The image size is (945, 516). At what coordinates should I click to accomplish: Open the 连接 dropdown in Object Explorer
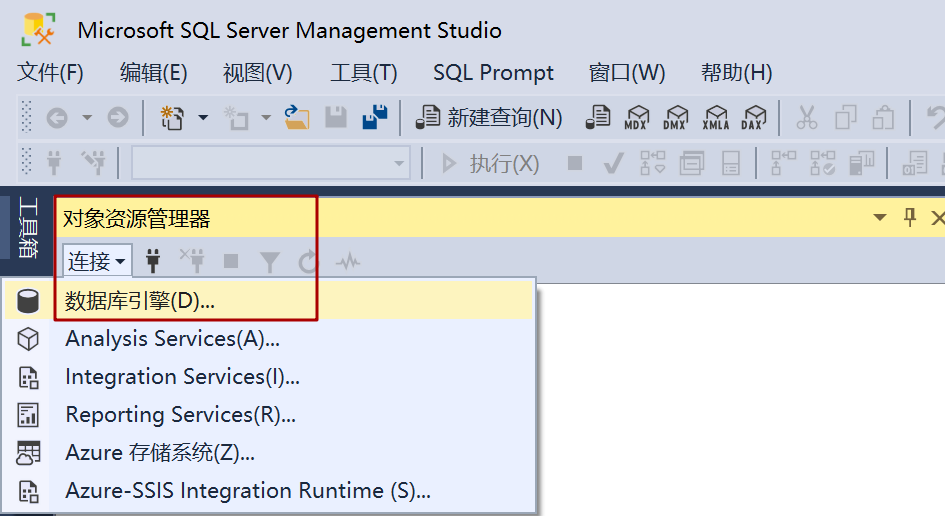97,262
